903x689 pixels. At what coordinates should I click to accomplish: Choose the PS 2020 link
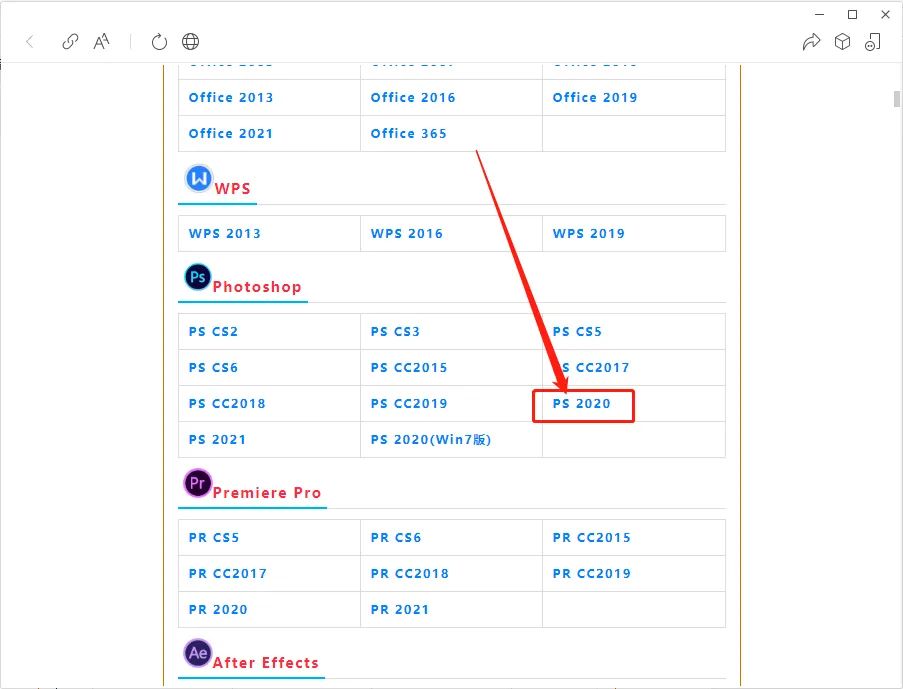(582, 403)
